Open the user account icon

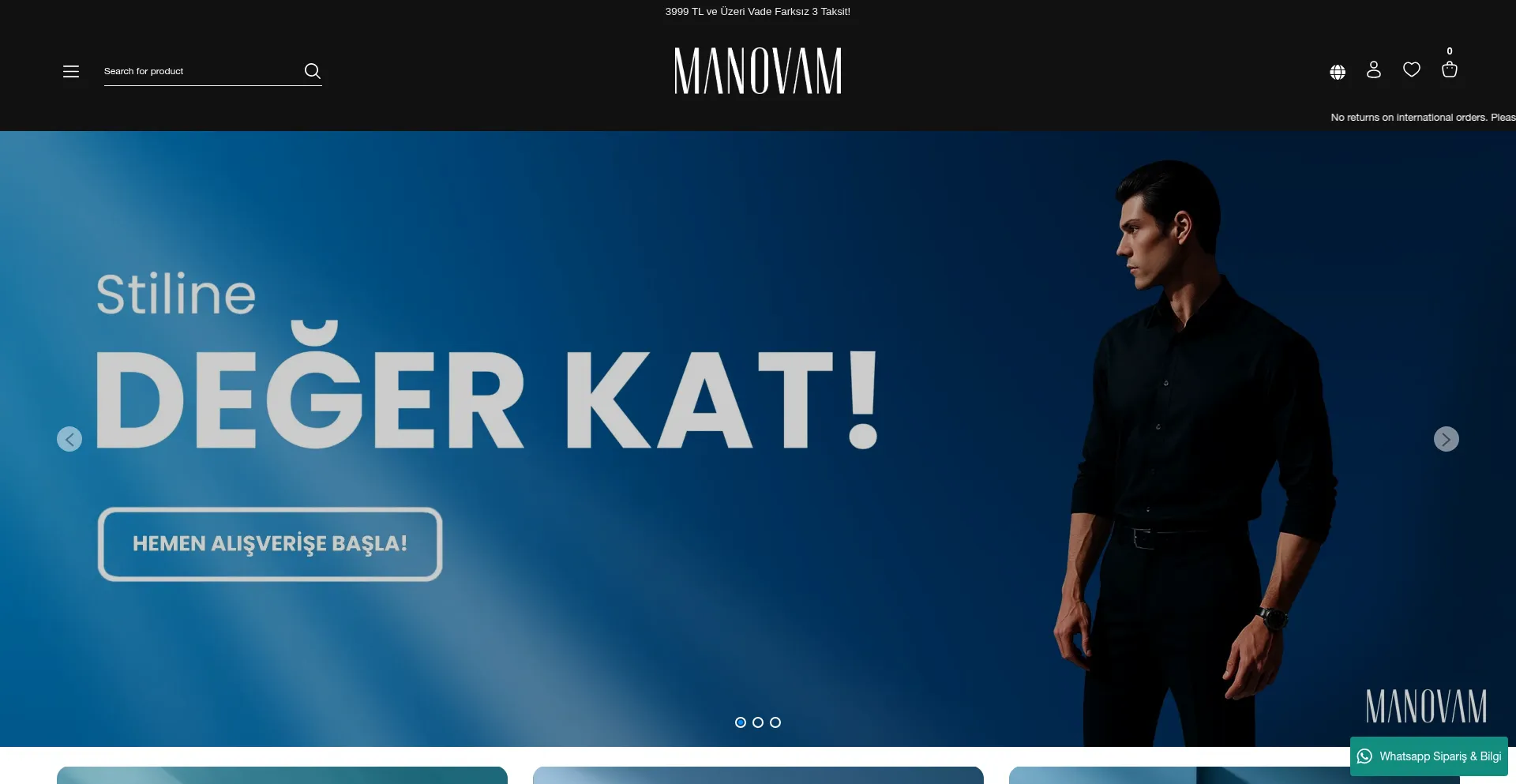point(1374,70)
